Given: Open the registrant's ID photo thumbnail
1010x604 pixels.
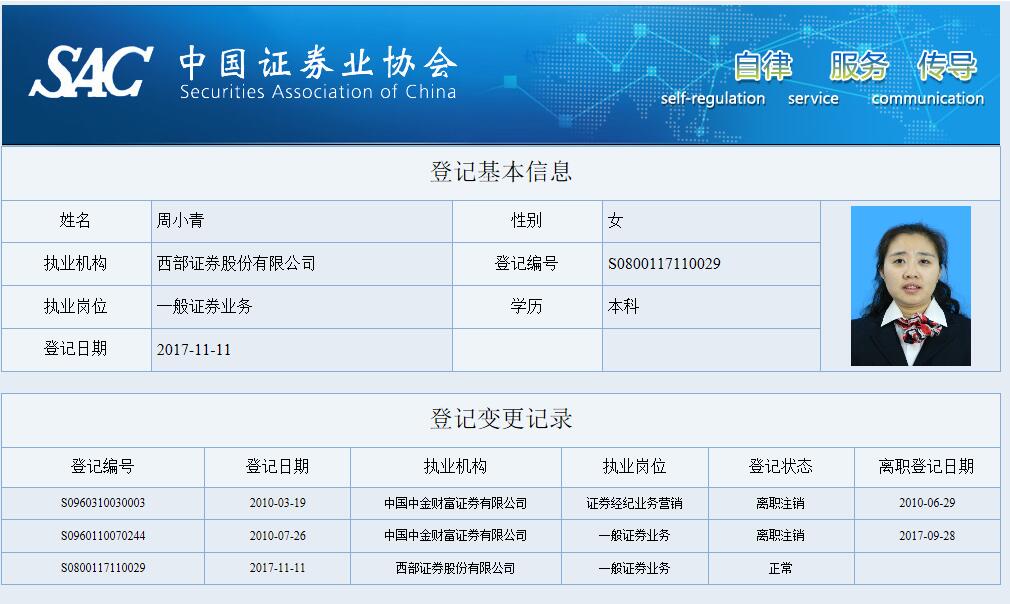Looking at the screenshot, I should [x=910, y=286].
